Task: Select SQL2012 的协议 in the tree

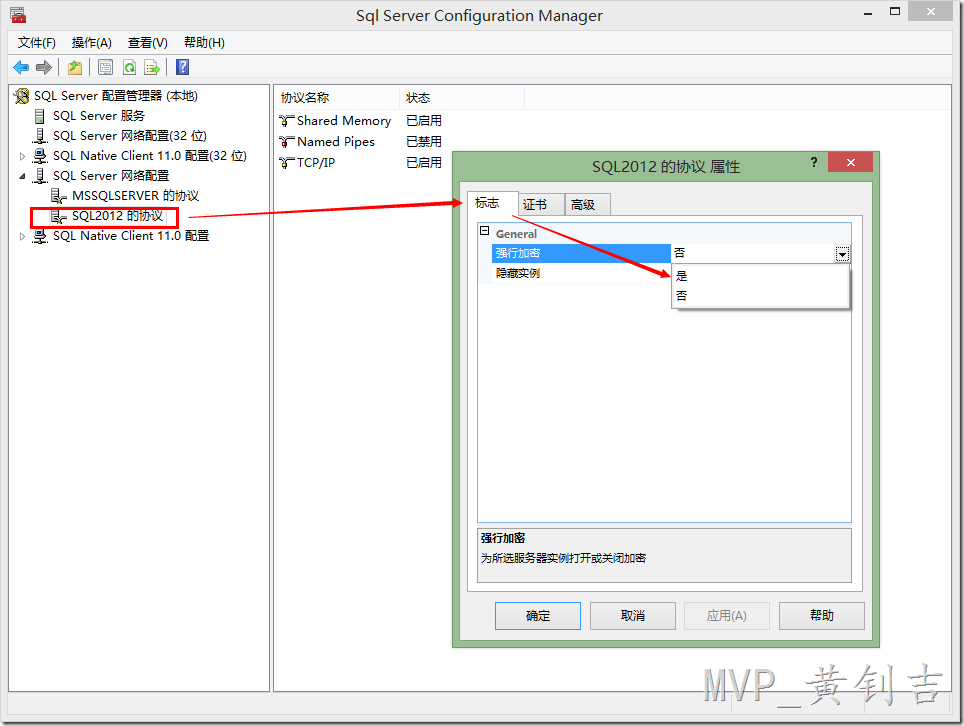Action: coord(117,216)
